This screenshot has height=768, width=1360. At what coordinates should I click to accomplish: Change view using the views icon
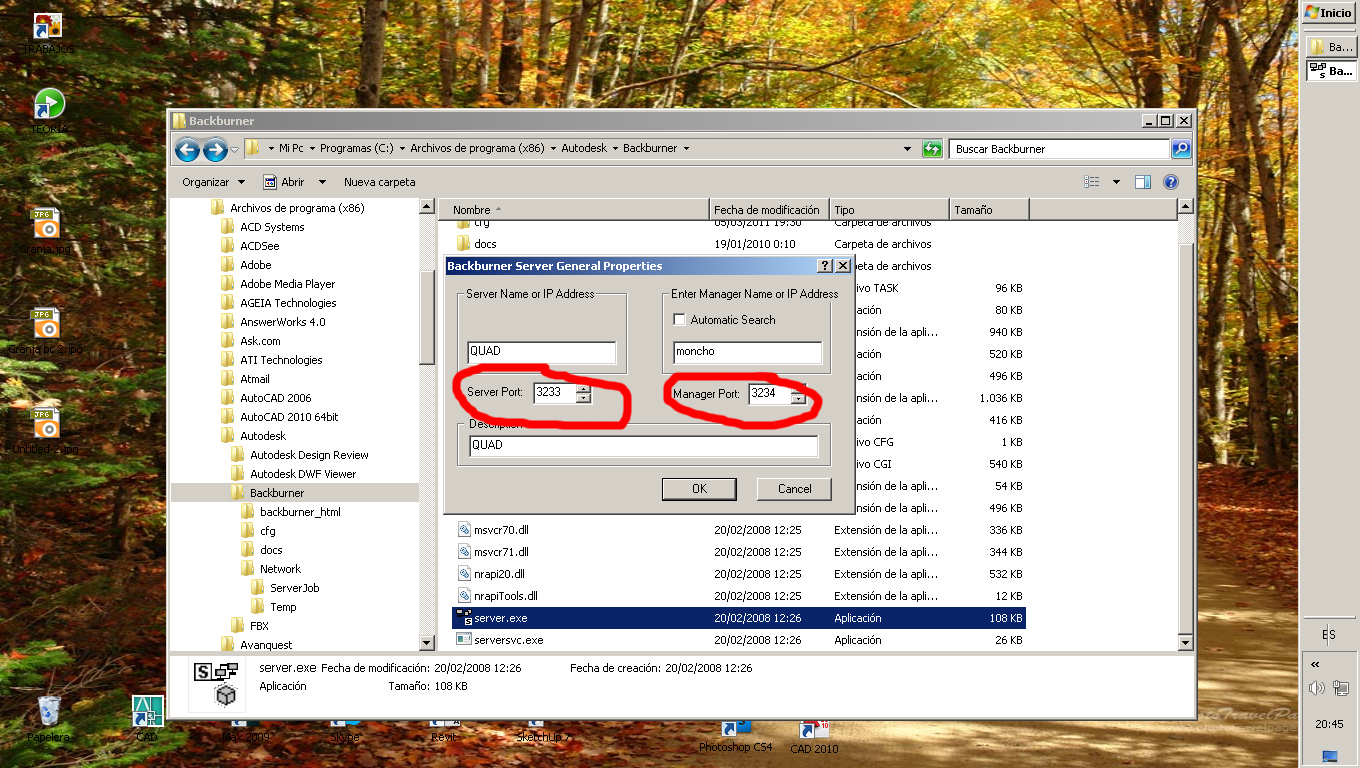1092,182
